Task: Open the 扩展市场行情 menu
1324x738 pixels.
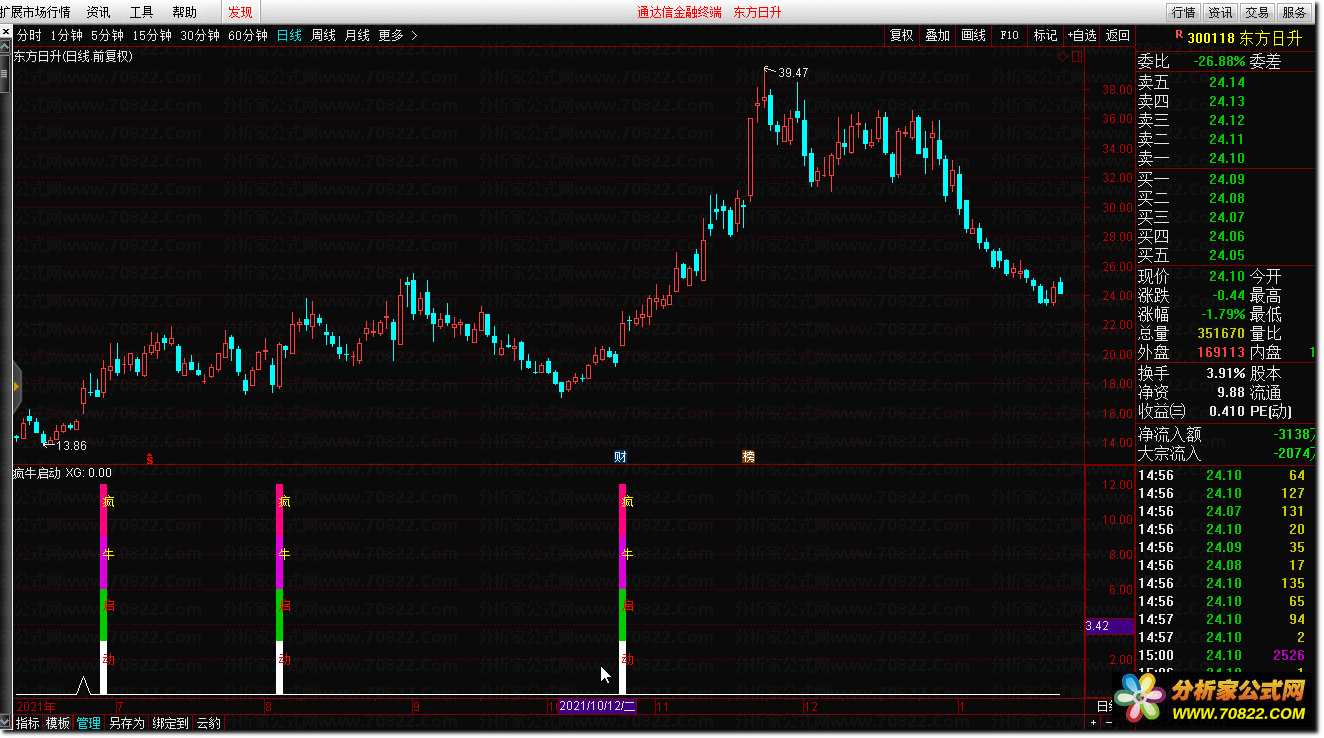Action: pyautogui.click(x=35, y=12)
